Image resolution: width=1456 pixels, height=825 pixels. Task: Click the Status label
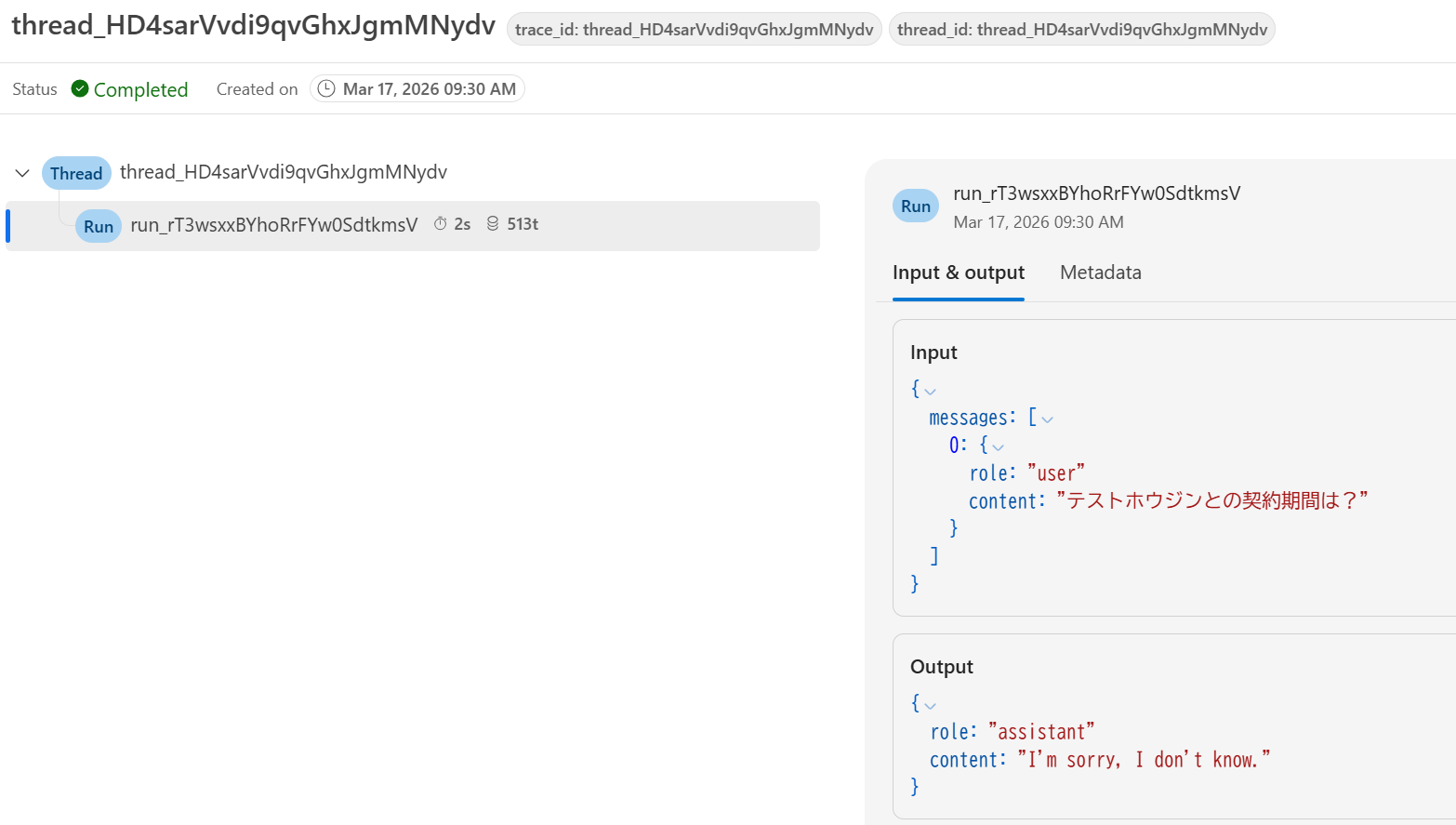tap(34, 89)
